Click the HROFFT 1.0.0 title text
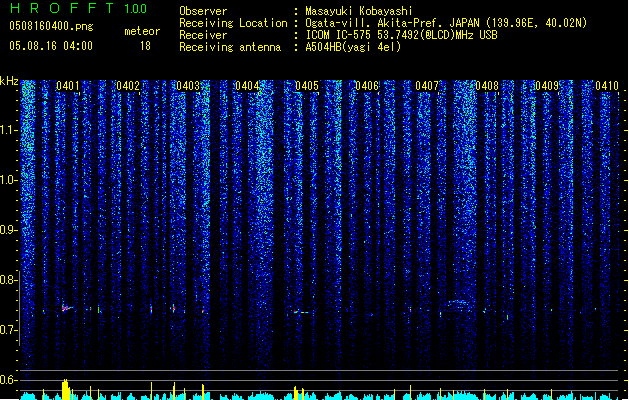Screen dimensions: 629x400 click(78, 8)
